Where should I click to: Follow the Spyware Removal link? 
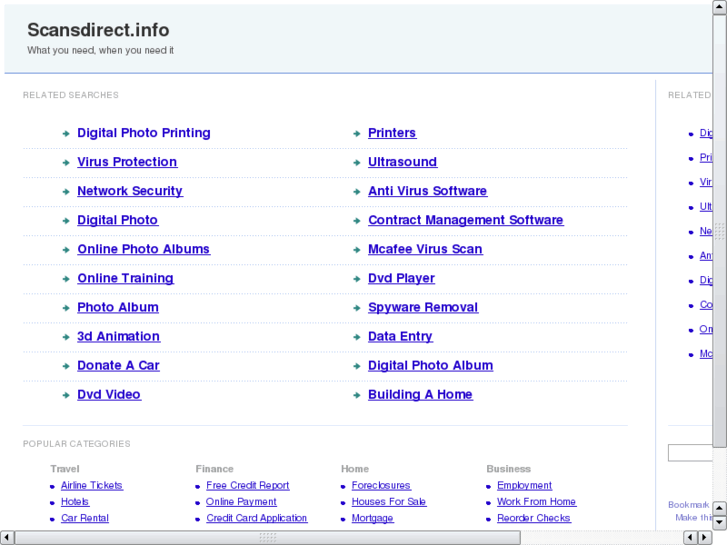pos(423,307)
